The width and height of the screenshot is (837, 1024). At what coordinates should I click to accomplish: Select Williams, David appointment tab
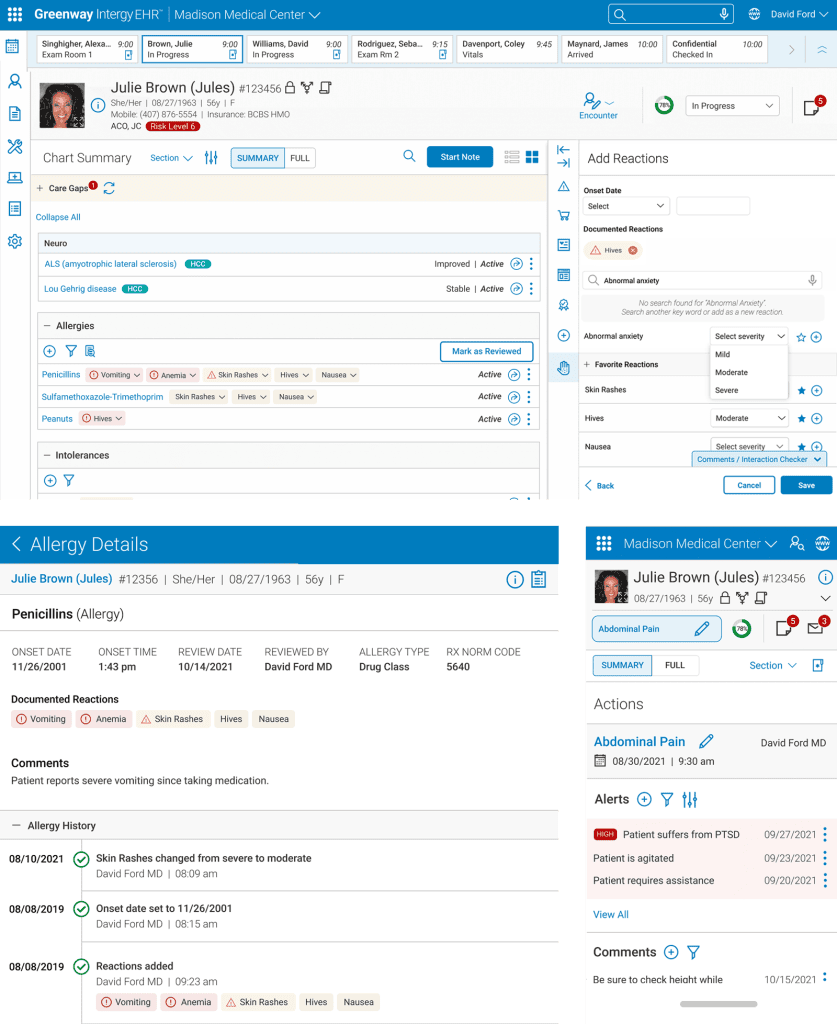click(x=297, y=49)
